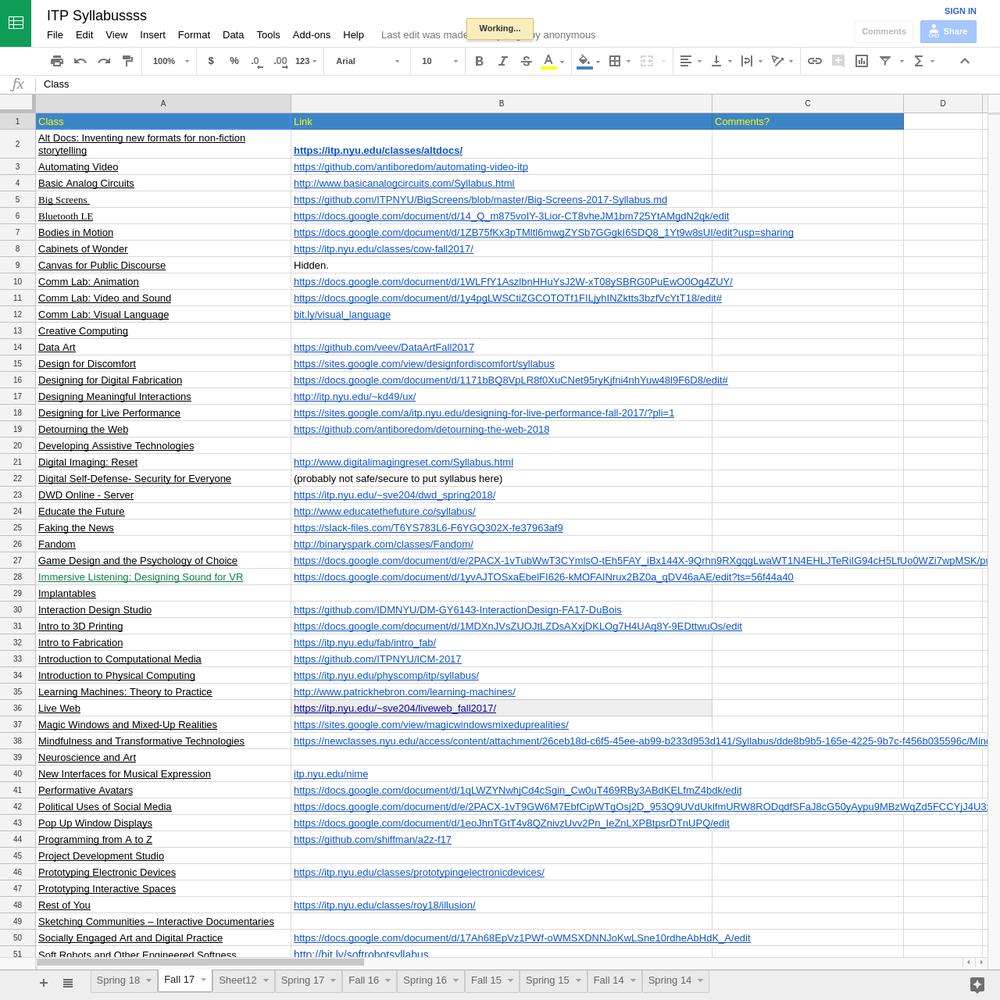This screenshot has height=1000, width=1000.
Task: Open the bit.ly/visual_language link
Action: coord(342,315)
